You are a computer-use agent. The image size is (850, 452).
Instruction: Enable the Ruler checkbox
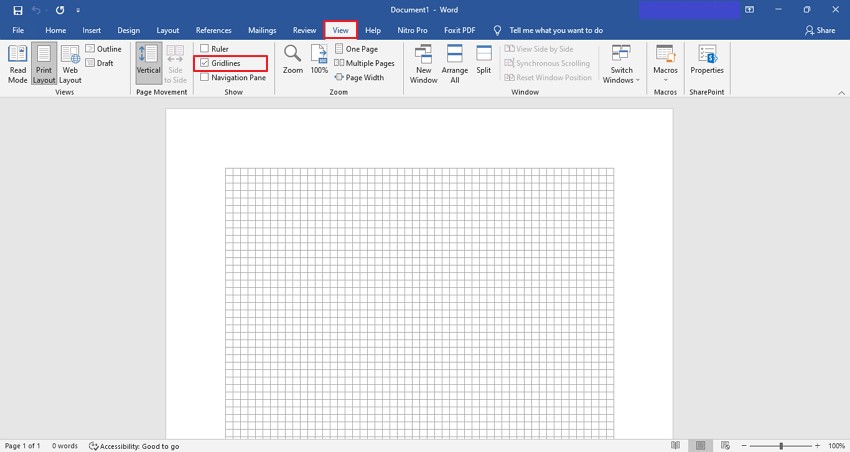click(x=205, y=49)
